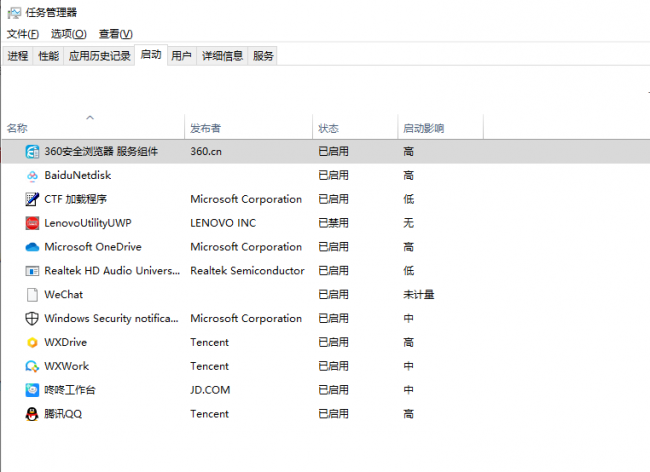
Task: Click the 360.cn publisher cell
Action: tap(206, 152)
